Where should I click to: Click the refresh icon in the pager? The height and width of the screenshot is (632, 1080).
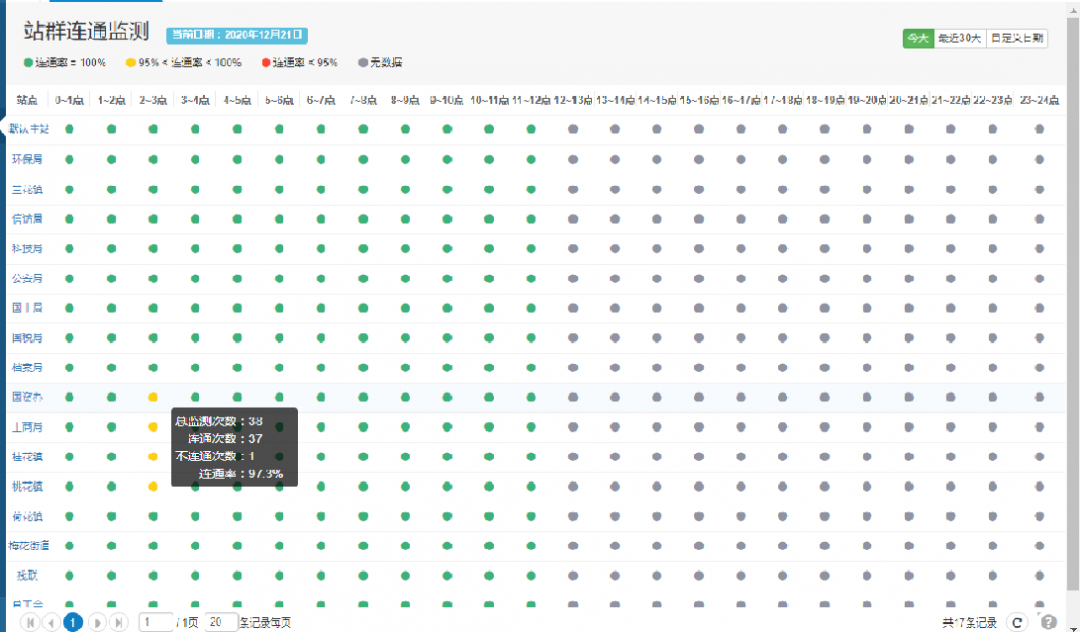[x=1017, y=622]
